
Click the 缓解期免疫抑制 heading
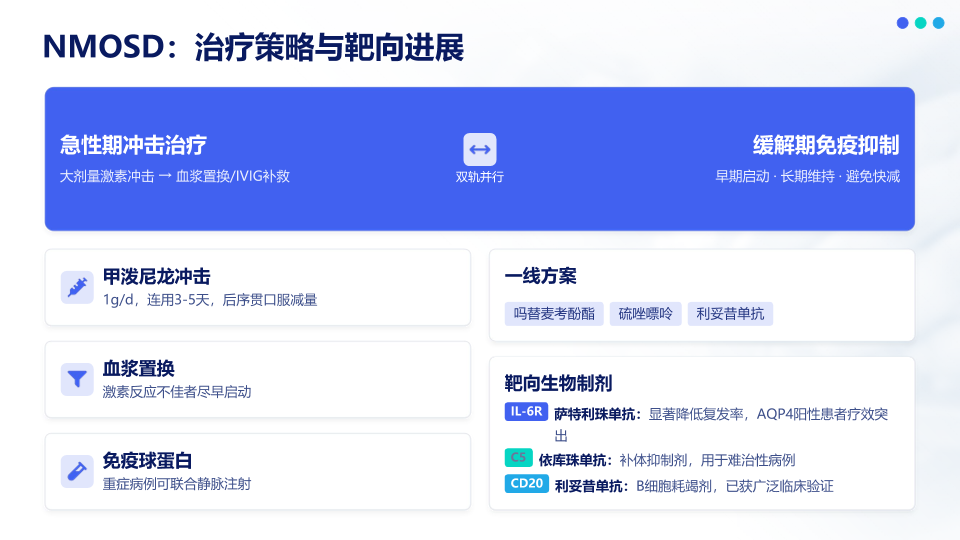826,145
